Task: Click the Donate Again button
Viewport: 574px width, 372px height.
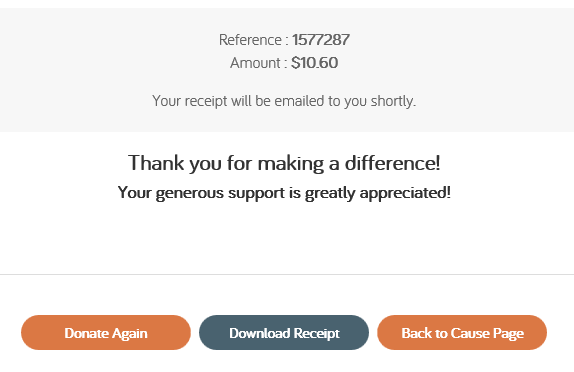Action: coord(106,332)
